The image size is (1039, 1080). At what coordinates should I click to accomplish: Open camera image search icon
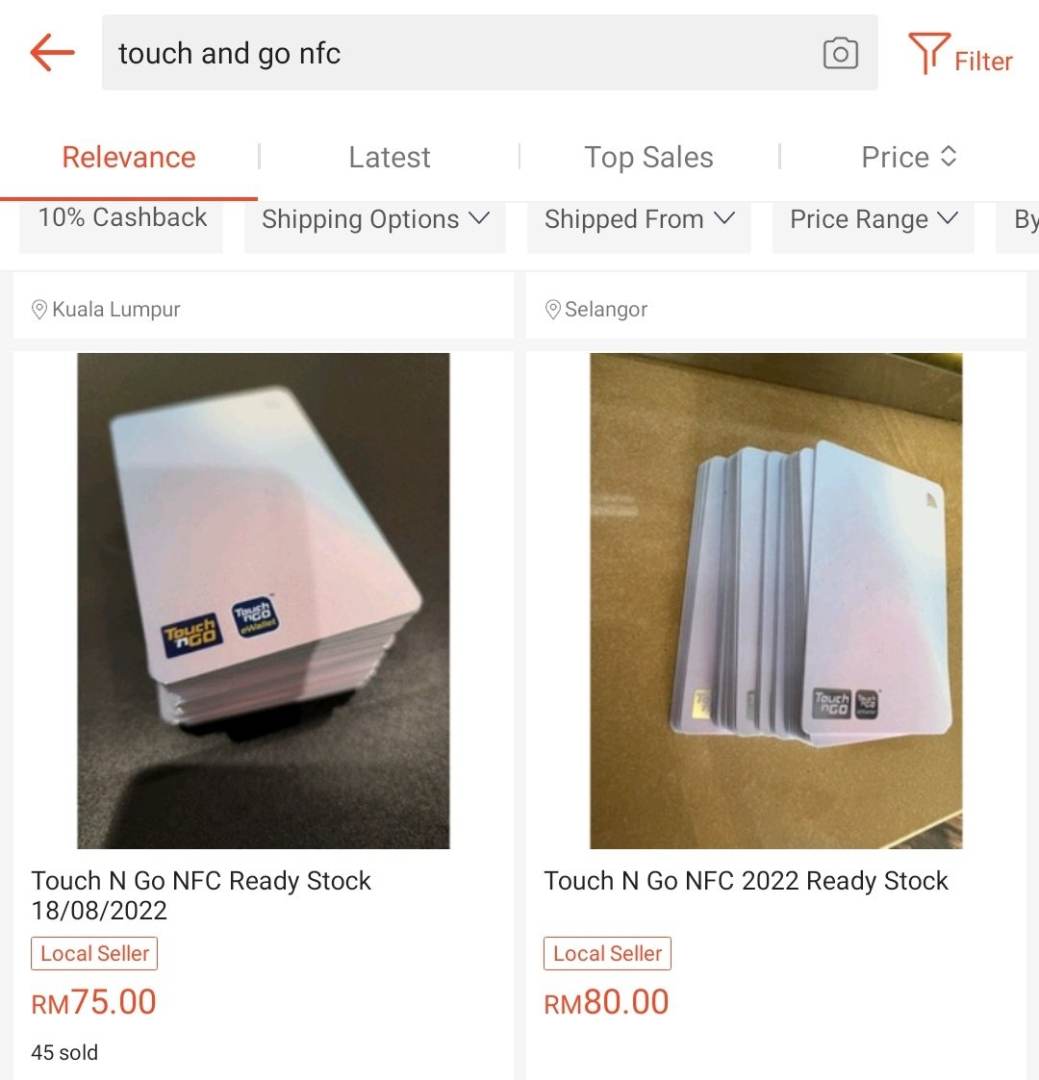(840, 53)
